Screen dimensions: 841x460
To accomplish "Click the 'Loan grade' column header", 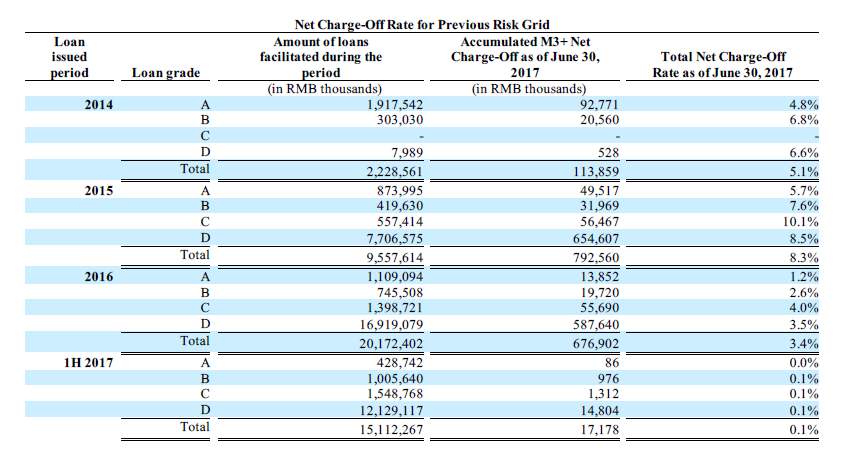I will point(166,73).
